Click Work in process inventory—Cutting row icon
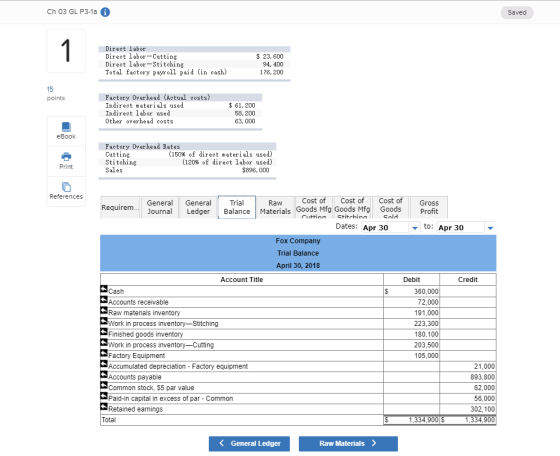The width and height of the screenshot is (560, 456). (104, 342)
